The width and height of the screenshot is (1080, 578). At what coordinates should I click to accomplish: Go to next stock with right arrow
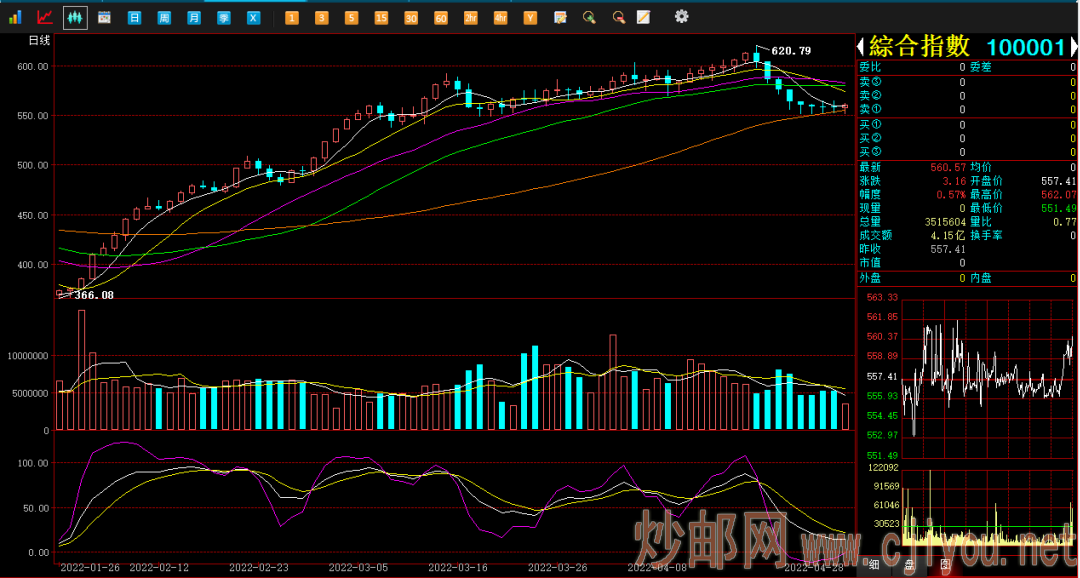pos(1073,46)
